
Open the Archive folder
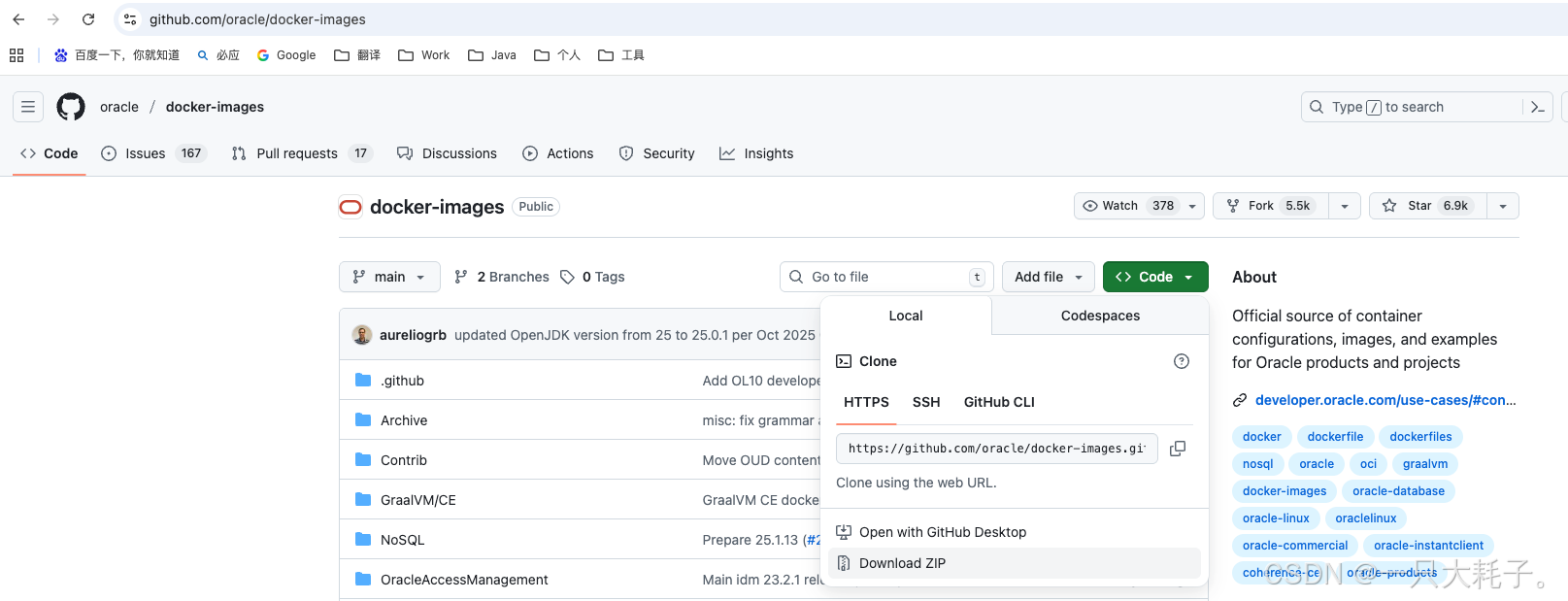point(404,420)
